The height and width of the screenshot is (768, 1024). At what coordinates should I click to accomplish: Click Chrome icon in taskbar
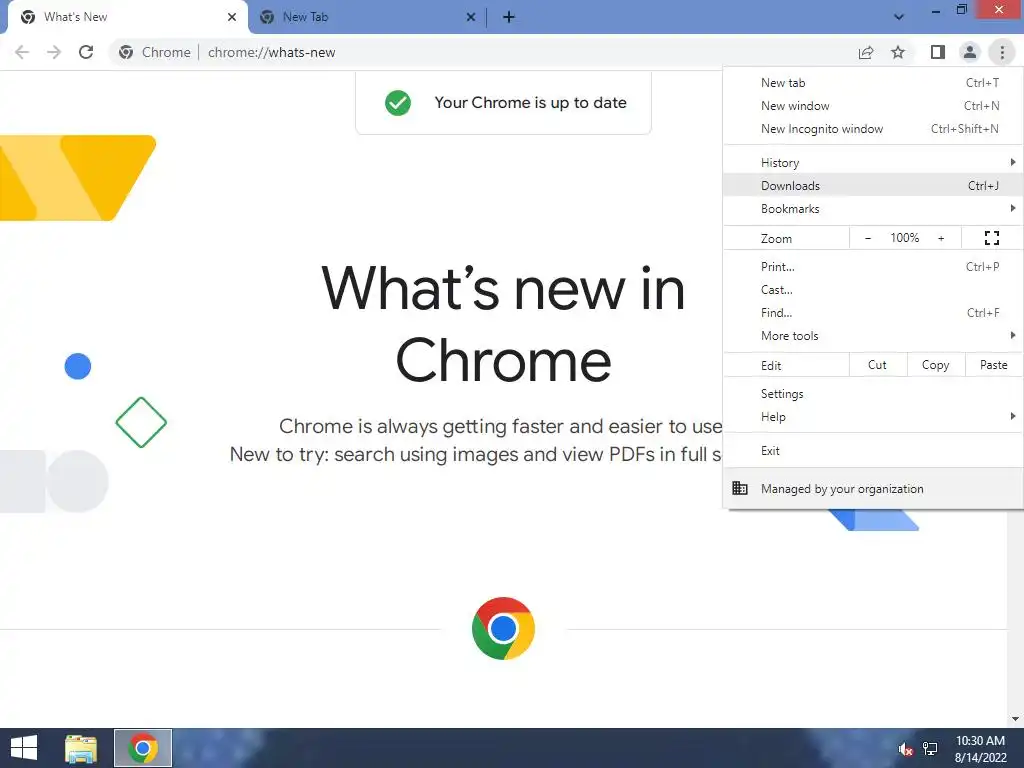(x=143, y=748)
